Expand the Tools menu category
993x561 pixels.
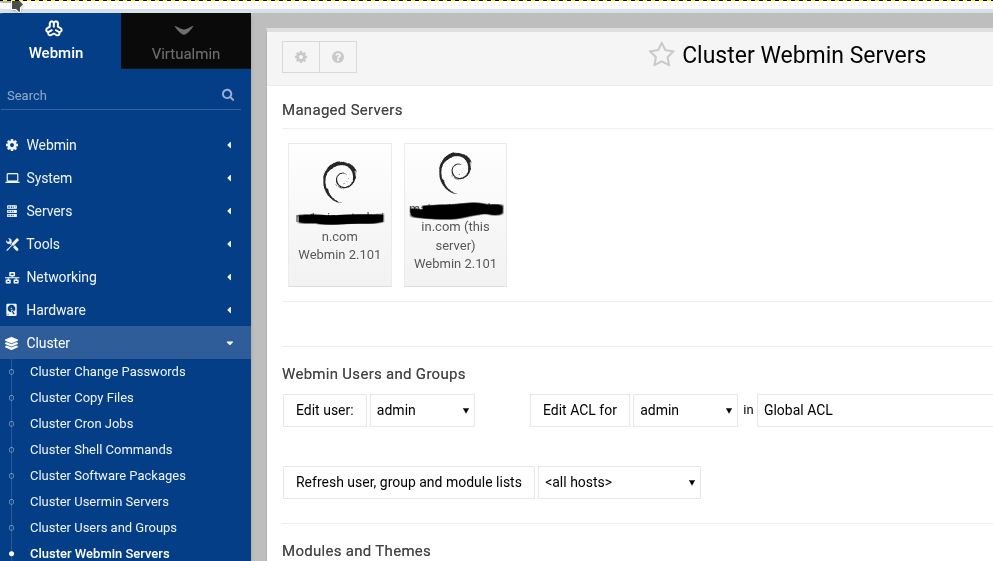[125, 244]
